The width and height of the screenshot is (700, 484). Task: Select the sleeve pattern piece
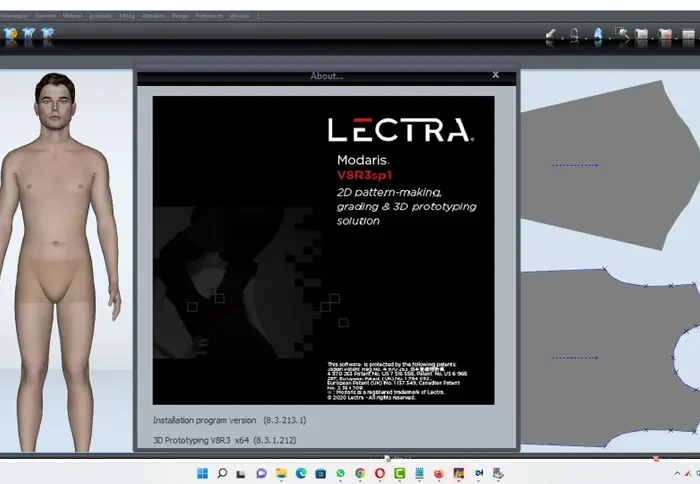click(x=612, y=165)
